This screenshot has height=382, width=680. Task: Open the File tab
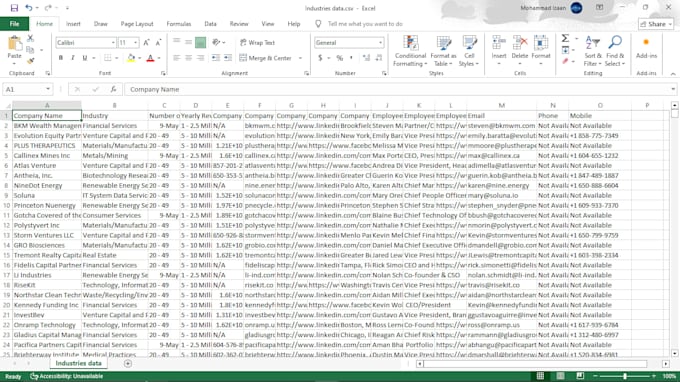[x=14, y=24]
